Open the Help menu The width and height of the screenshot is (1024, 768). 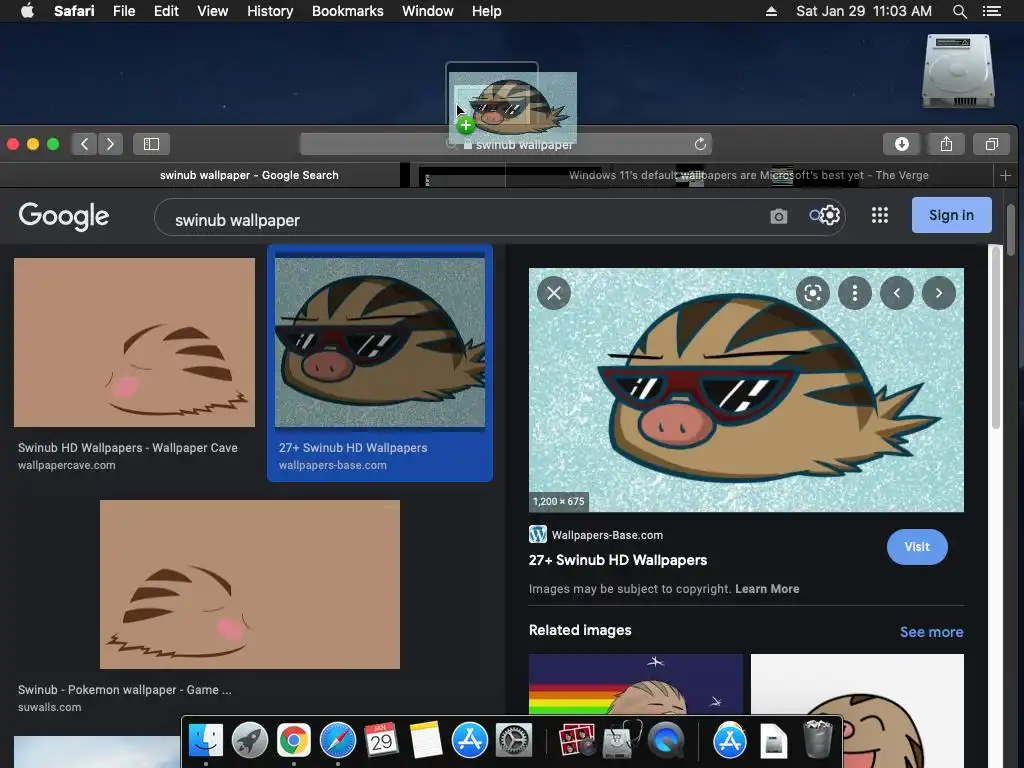click(487, 11)
